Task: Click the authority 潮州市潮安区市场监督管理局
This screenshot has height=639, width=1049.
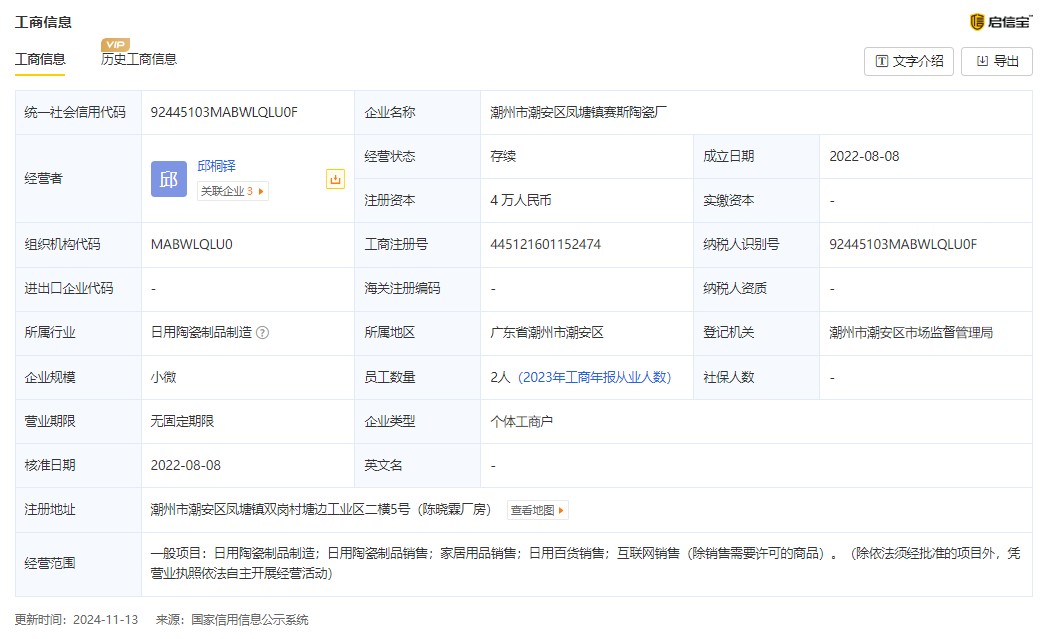Action: [x=911, y=333]
